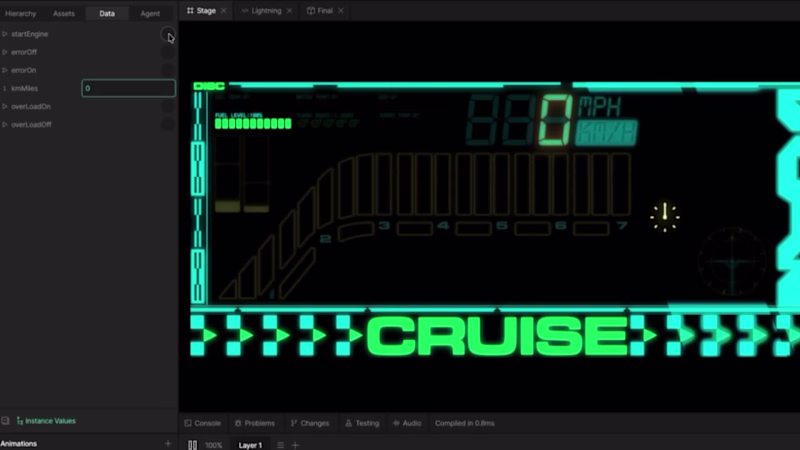Viewport: 800px width, 450px height.
Task: Fire the startEngine trigger button
Action: [167, 35]
